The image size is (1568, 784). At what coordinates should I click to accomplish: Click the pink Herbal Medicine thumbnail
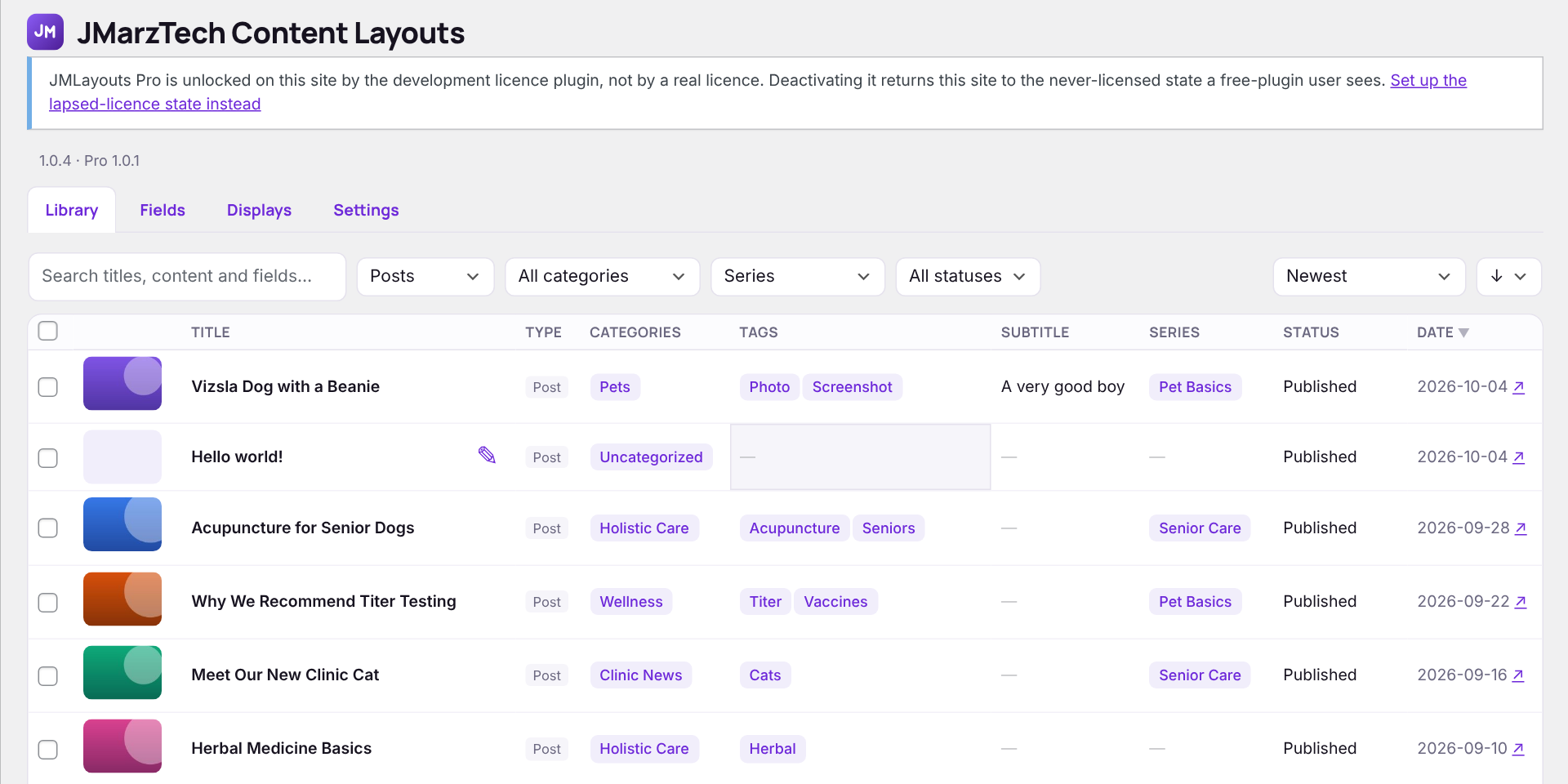pyautogui.click(x=122, y=746)
